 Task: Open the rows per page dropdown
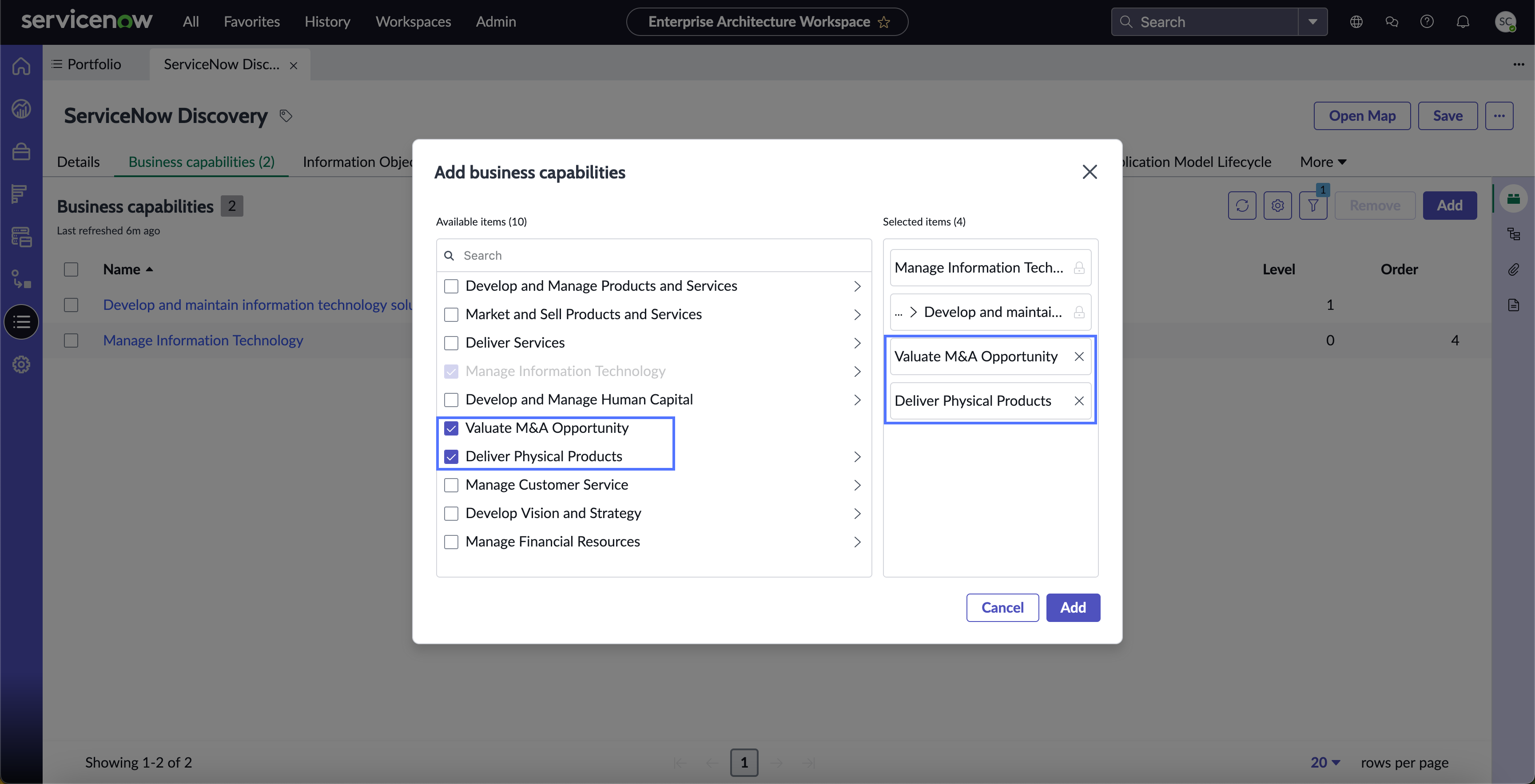tap(1325, 763)
